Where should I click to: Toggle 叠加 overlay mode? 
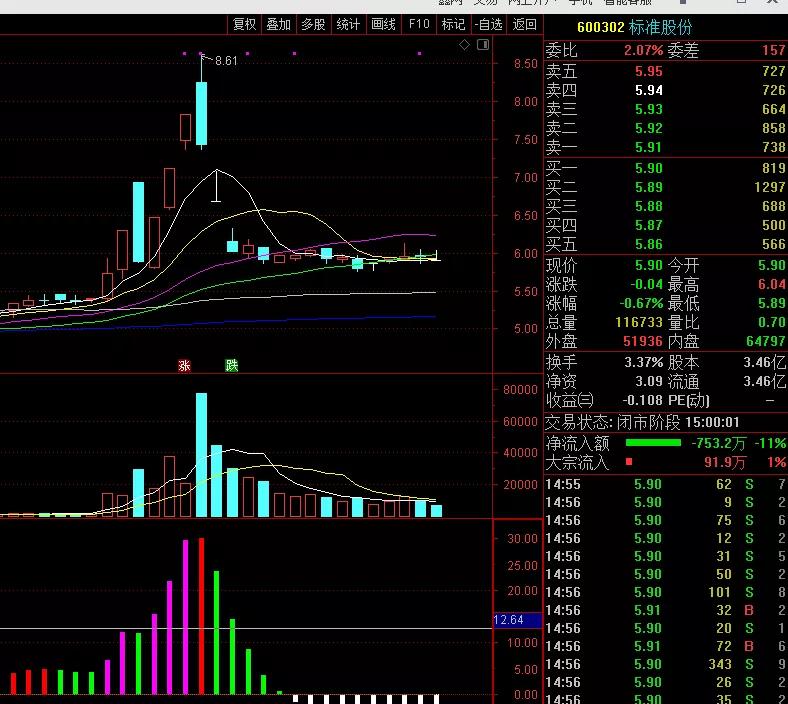(278, 24)
